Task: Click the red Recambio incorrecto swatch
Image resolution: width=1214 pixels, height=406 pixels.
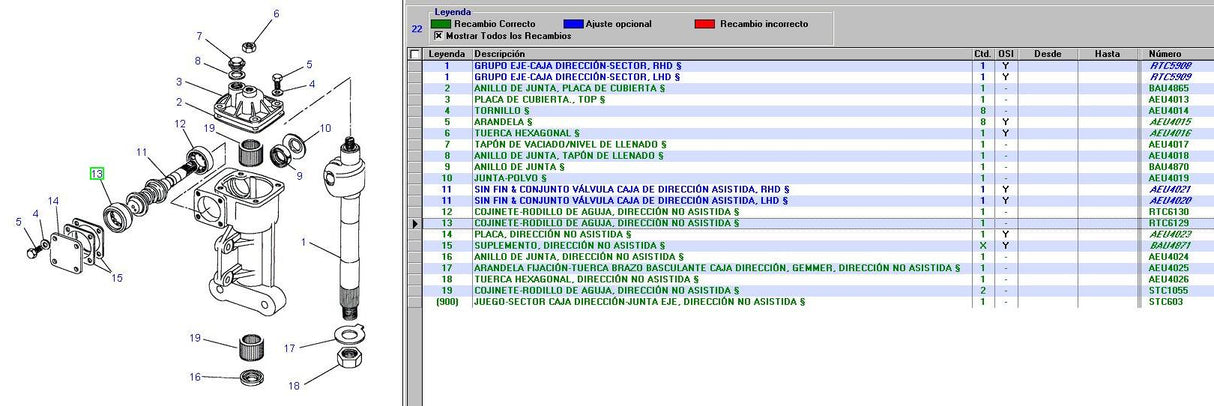Action: (705, 23)
